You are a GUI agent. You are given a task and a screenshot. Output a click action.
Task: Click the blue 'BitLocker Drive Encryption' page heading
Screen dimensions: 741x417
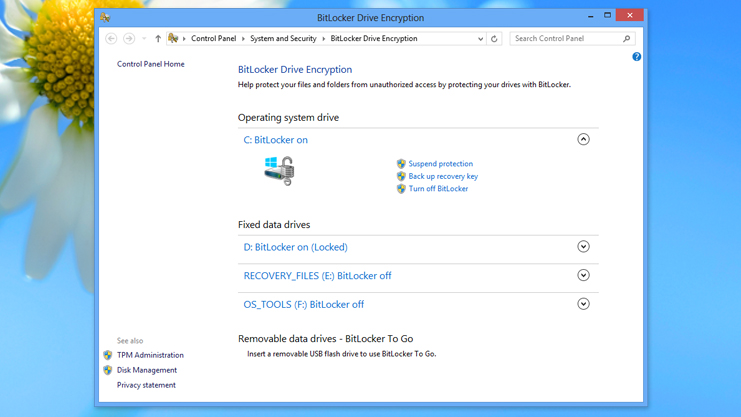[x=295, y=70]
